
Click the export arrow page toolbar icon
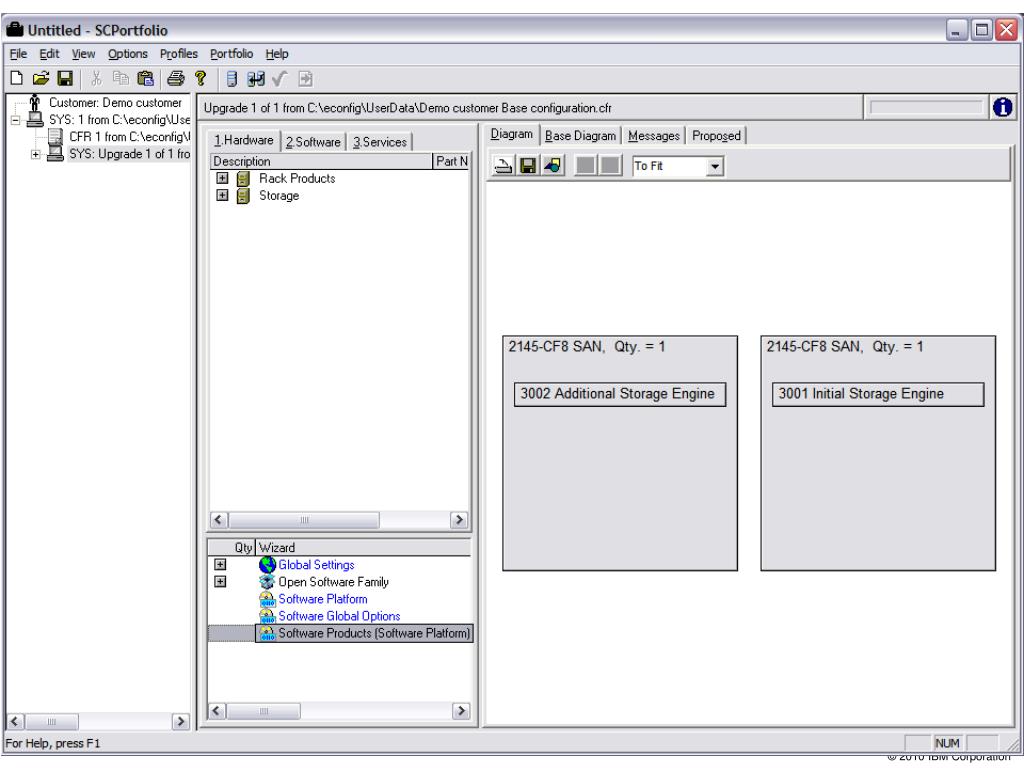pos(305,79)
